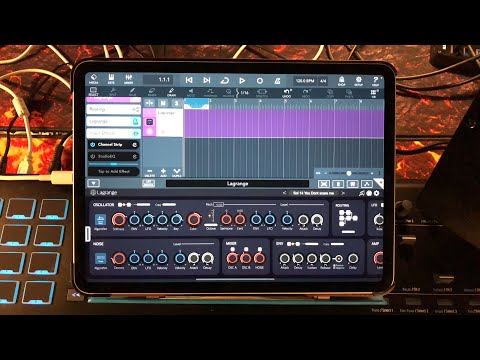The height and width of the screenshot is (360, 480).
Task: Expand the Routing section
Action: (x=113, y=109)
